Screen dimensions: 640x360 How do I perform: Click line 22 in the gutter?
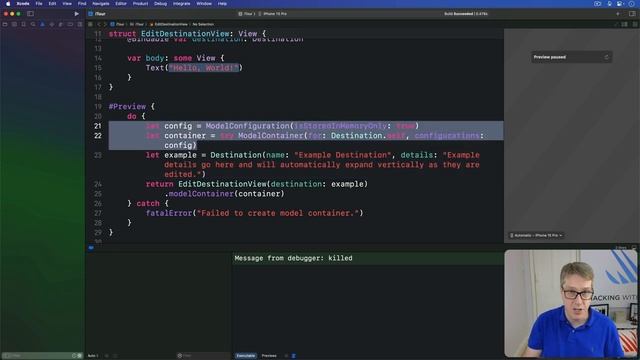pyautogui.click(x=98, y=136)
